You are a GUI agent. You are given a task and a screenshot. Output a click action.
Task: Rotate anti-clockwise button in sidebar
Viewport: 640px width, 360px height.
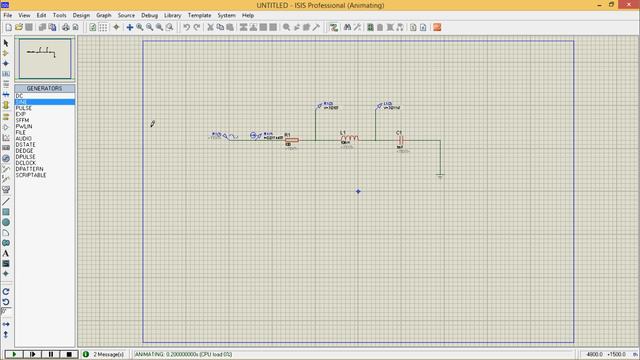click(x=6, y=302)
